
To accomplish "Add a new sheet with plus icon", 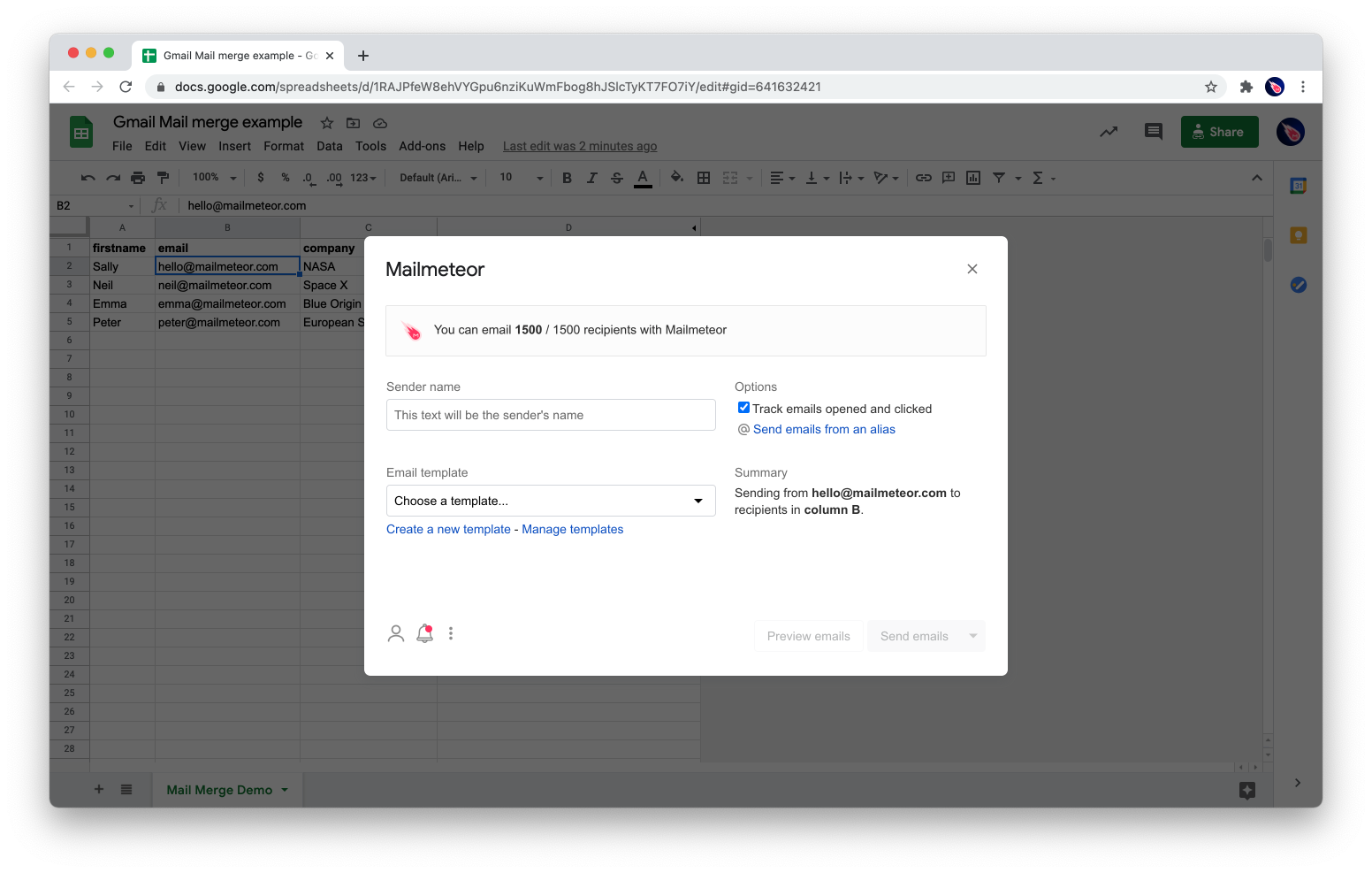I will [99, 789].
